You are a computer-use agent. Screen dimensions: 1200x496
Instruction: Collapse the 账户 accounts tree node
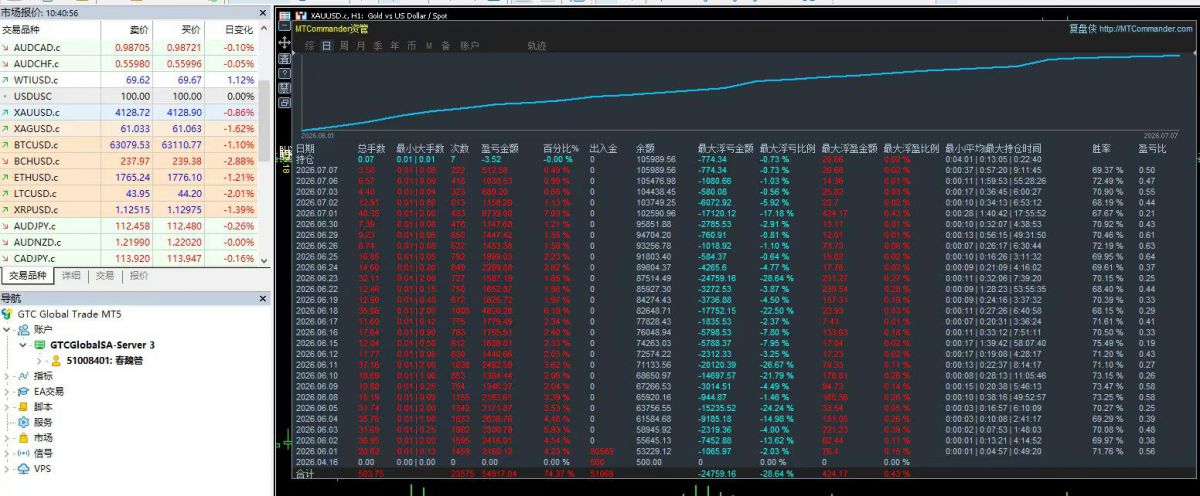[7, 329]
